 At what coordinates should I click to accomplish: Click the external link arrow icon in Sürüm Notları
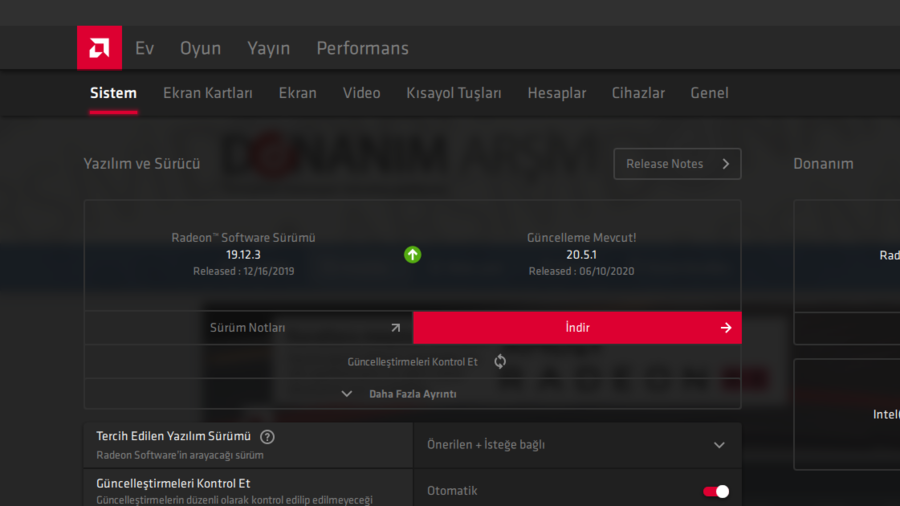pos(395,328)
